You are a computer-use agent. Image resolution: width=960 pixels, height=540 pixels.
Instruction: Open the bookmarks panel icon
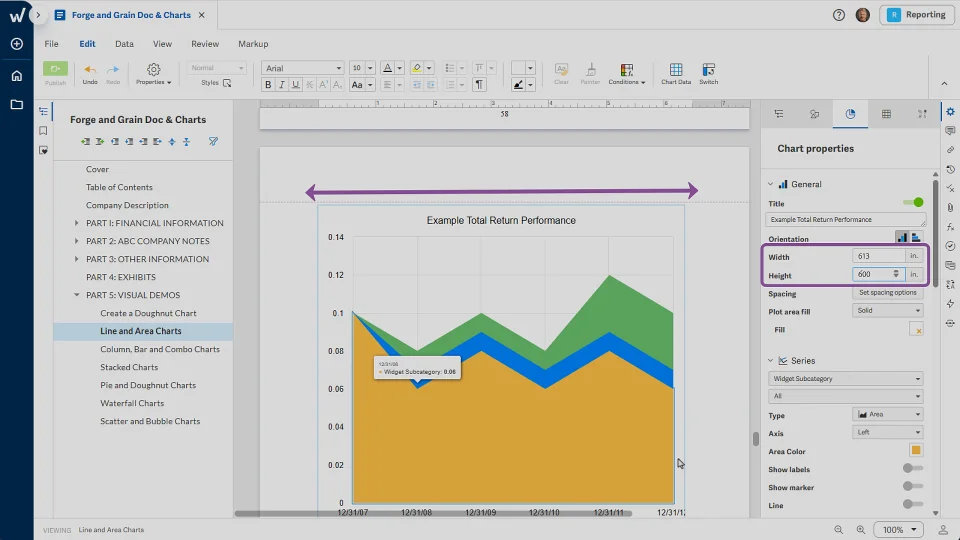coord(43,130)
